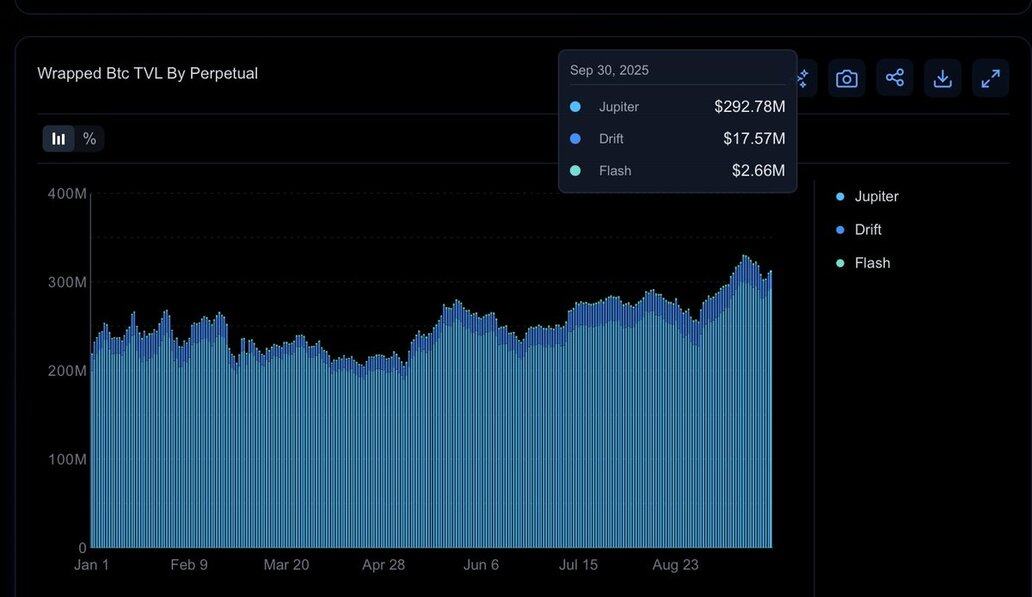Switch chart to percentage view
The image size is (1032, 597).
click(x=90, y=139)
